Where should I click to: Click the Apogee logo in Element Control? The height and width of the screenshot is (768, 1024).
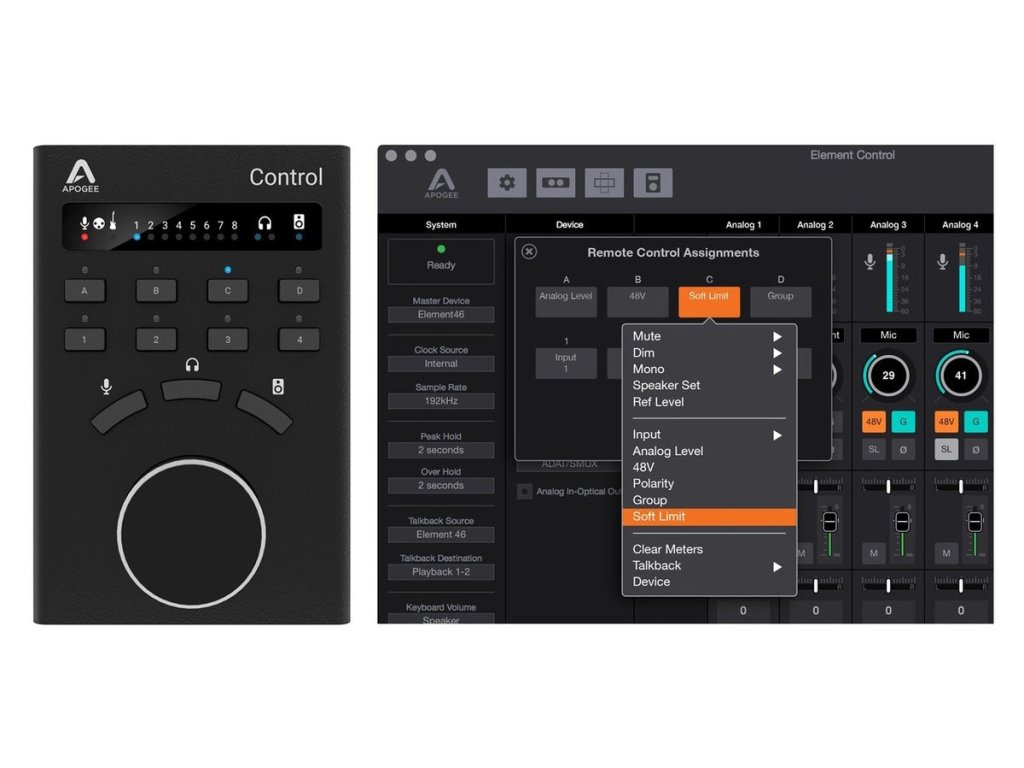click(x=441, y=184)
